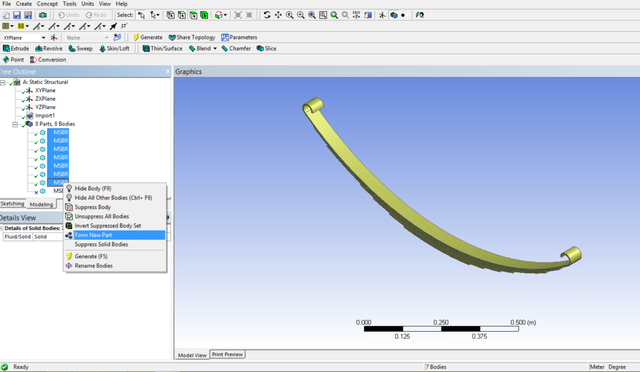Screen dimensions: 640x372
Task: Select the Sweep tool
Action: 80,48
